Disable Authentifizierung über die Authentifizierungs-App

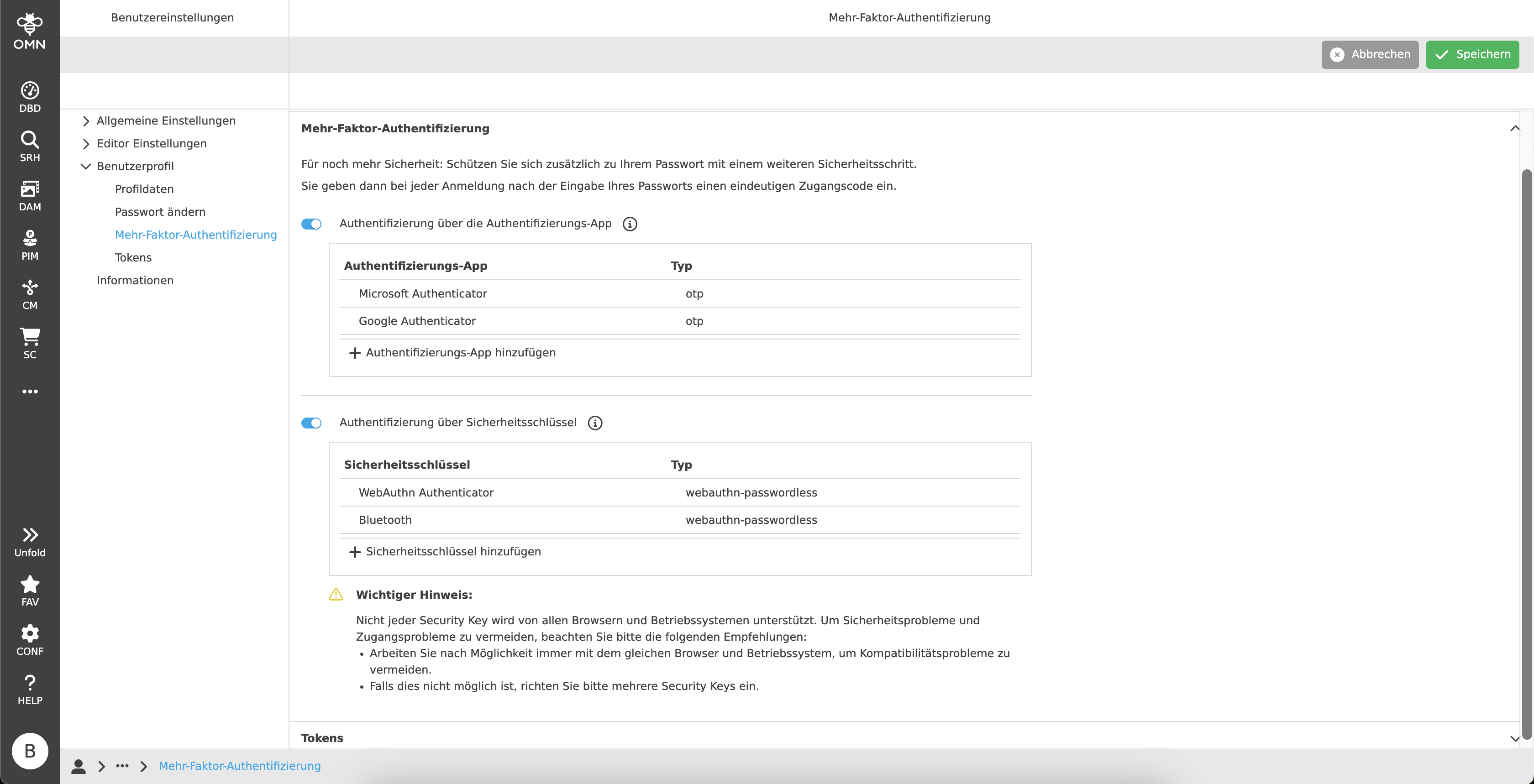coord(311,225)
